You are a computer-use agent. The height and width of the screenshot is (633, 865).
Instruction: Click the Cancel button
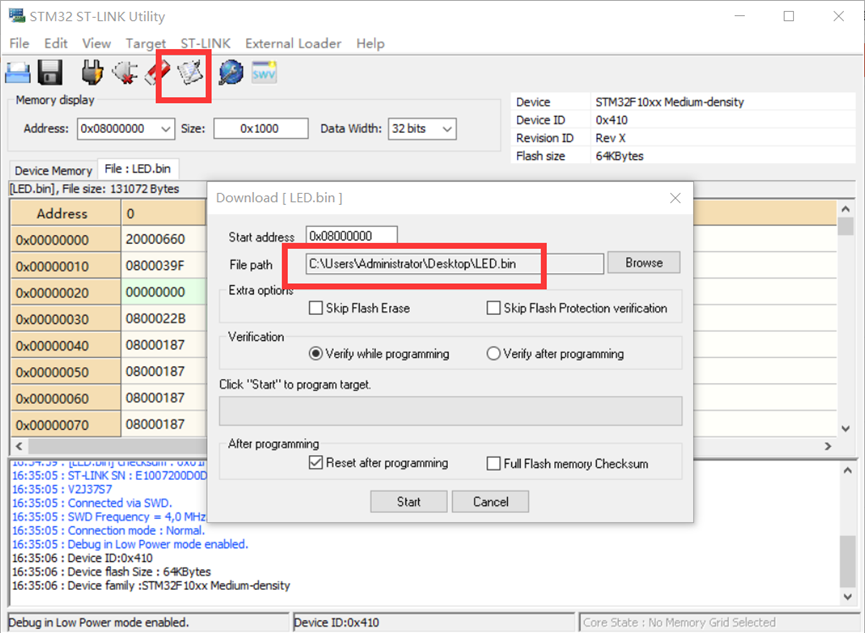(x=490, y=502)
